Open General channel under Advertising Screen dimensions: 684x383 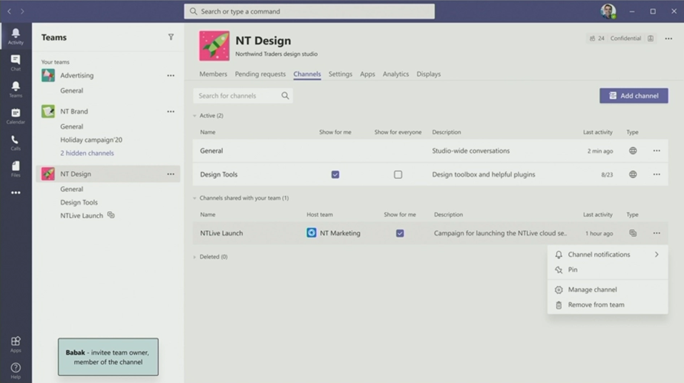[72, 91]
